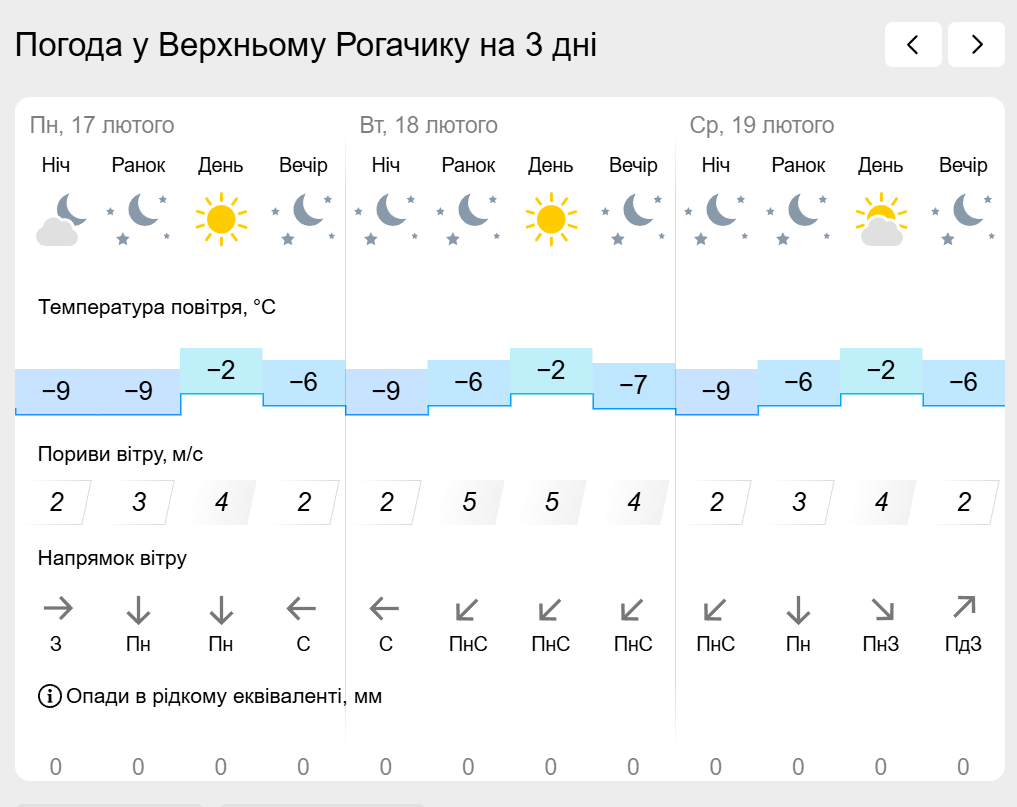Click Wednesday daytime partly cloudy sun icon
Image resolution: width=1017 pixels, height=807 pixels.
point(881,219)
